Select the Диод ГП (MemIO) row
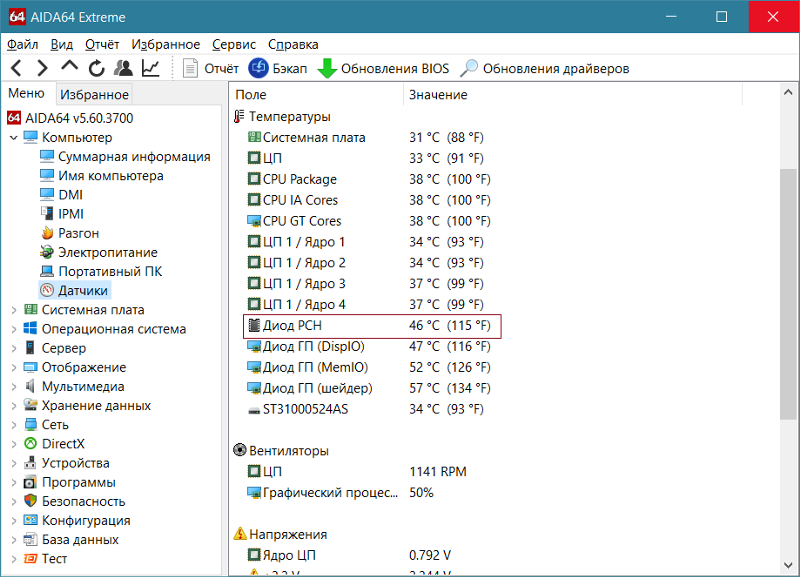 point(369,367)
